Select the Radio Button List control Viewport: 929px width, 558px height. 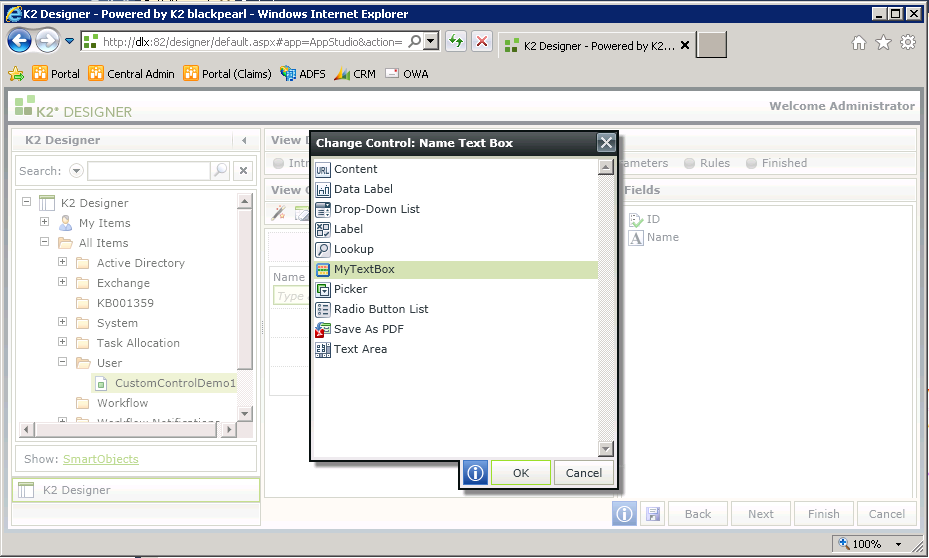[x=380, y=309]
